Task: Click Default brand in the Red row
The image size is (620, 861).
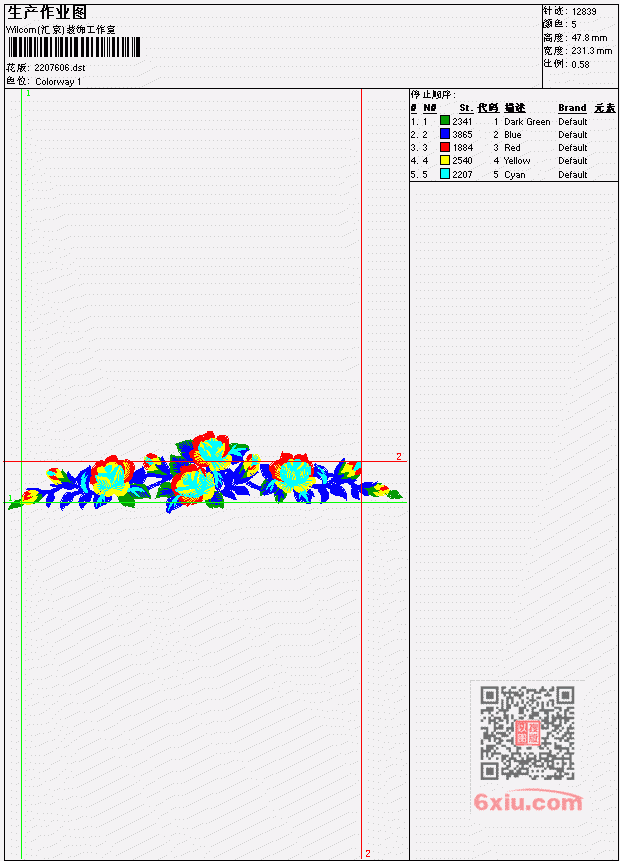Action: pos(573,148)
